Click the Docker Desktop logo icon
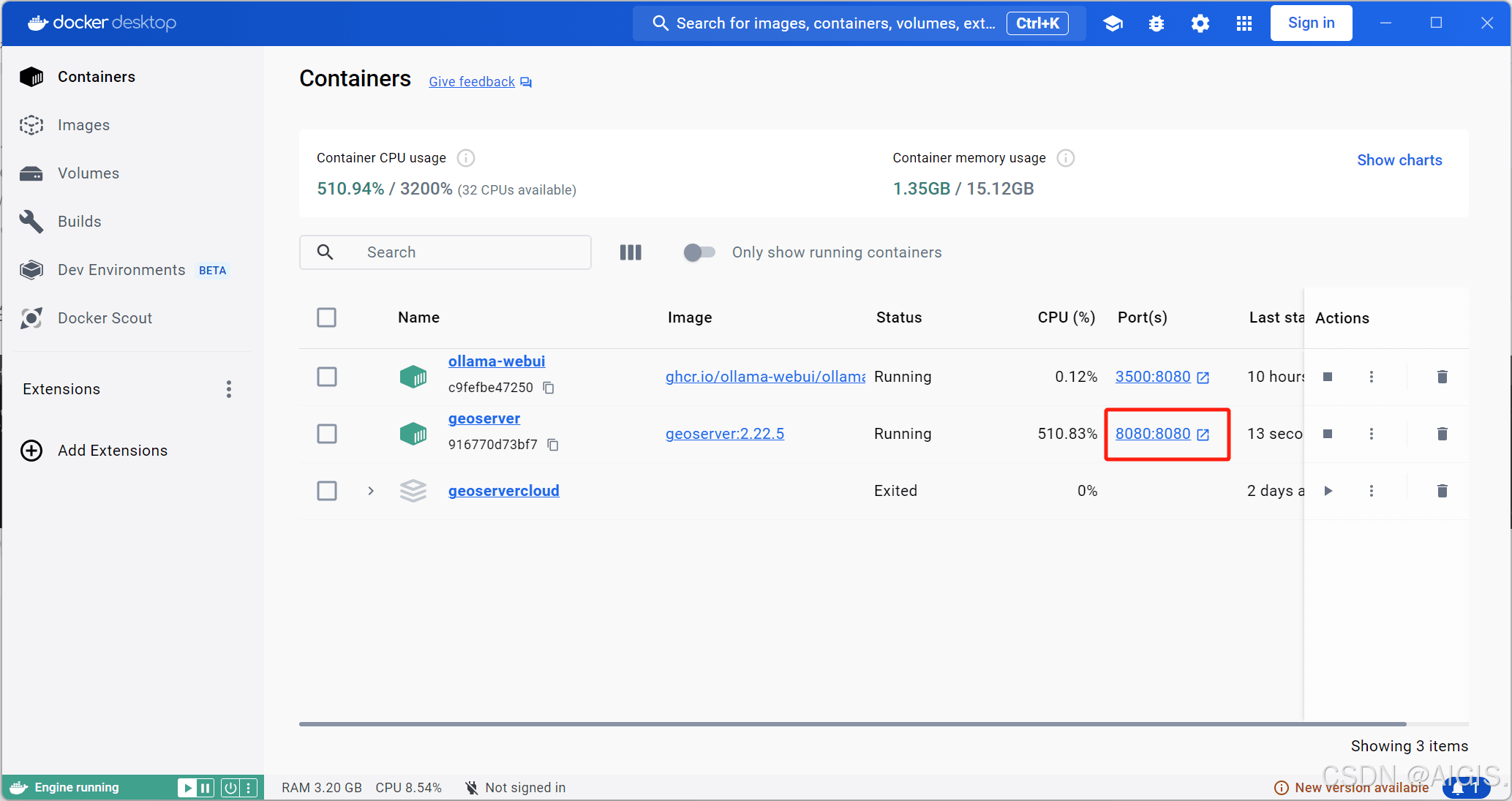This screenshot has height=801, width=1512. [35, 22]
